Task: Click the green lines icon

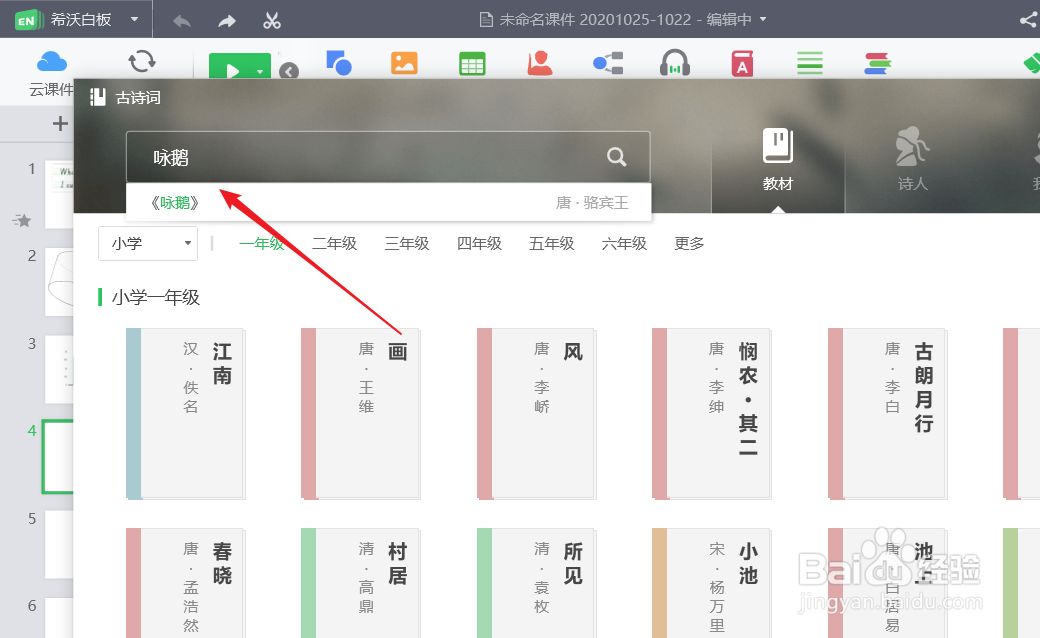Action: tap(810, 63)
